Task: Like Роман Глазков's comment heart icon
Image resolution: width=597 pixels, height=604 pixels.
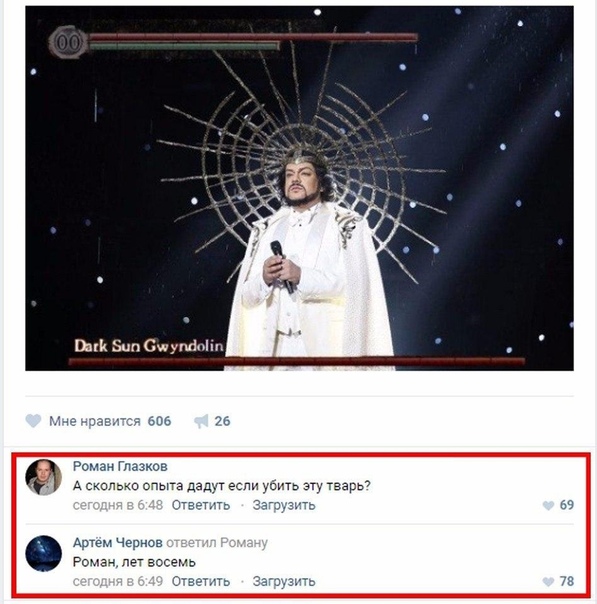Action: [548, 505]
